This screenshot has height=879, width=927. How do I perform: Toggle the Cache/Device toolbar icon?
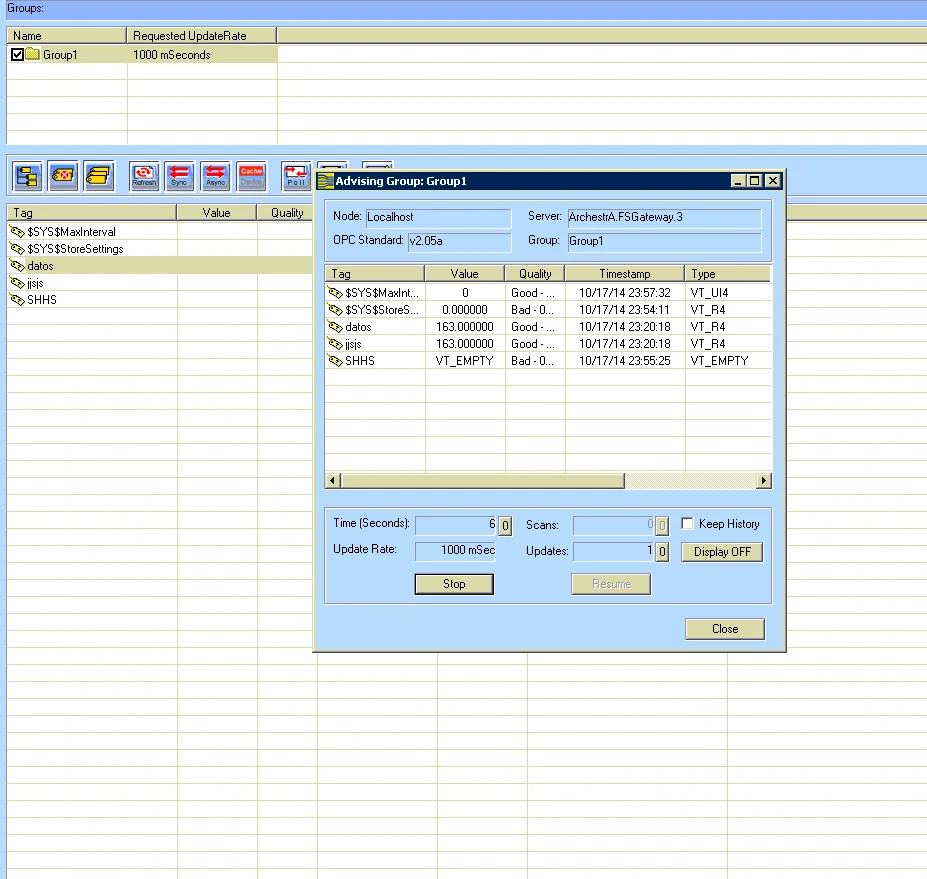pos(251,176)
